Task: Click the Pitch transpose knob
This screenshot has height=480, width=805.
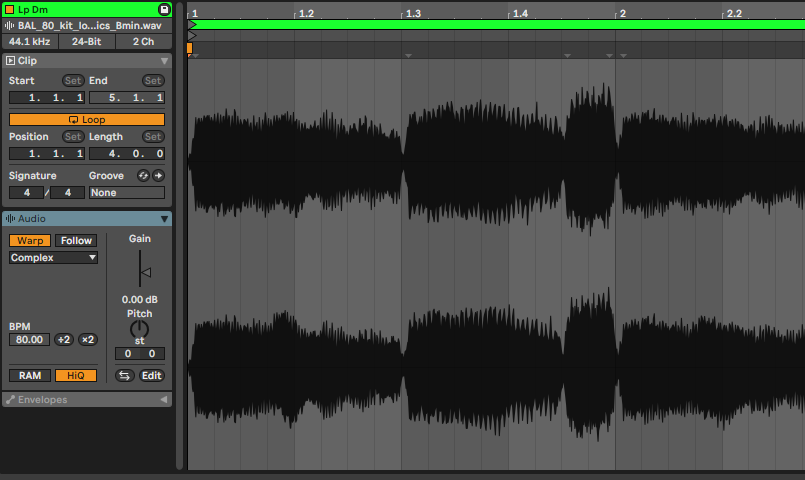Action: (x=139, y=330)
